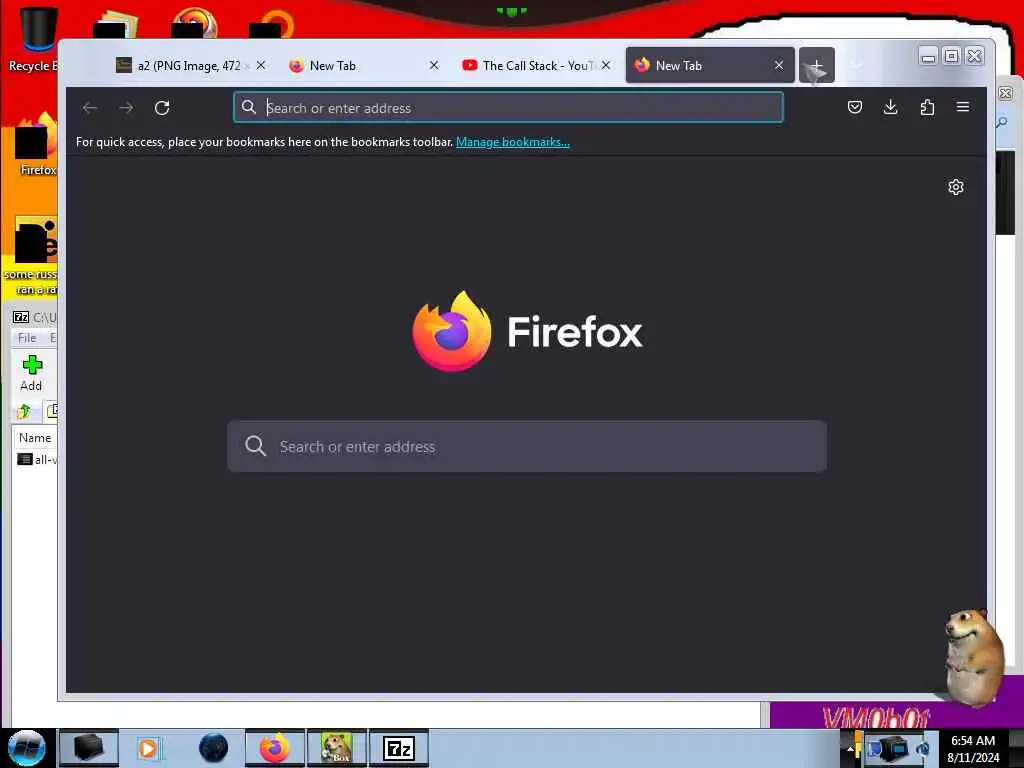Viewport: 1024px width, 768px height.
Task: Switch to The Call Stack YouTube tab
Action: tap(529, 65)
